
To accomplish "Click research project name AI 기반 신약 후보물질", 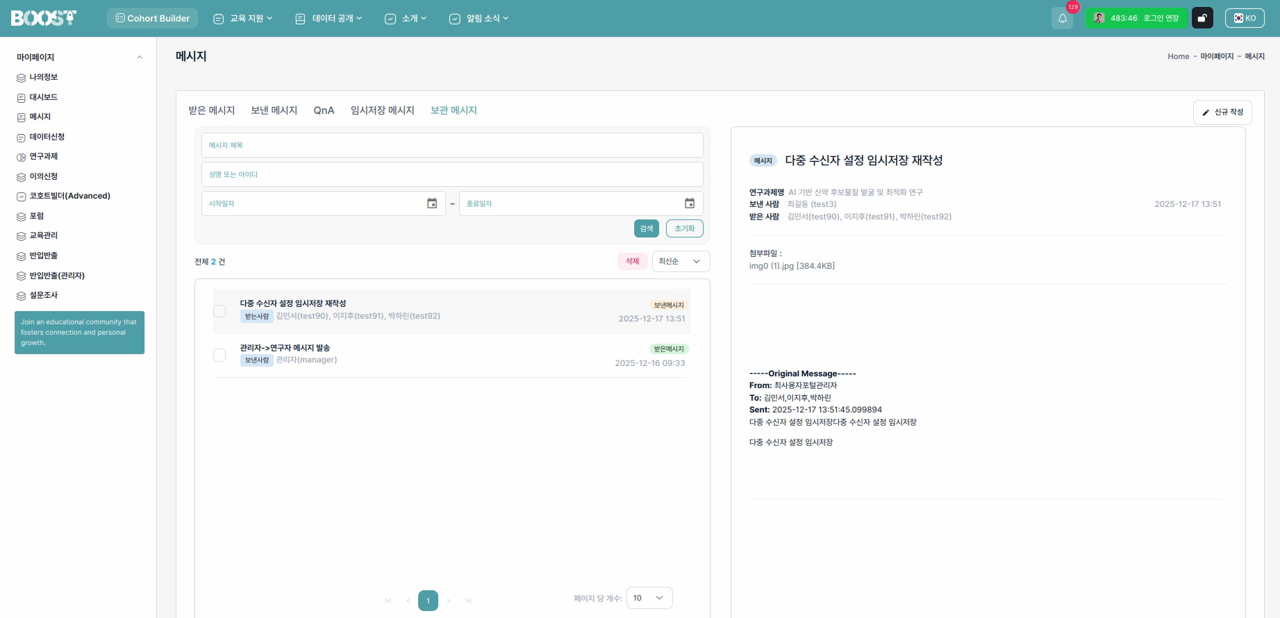I will point(855,192).
